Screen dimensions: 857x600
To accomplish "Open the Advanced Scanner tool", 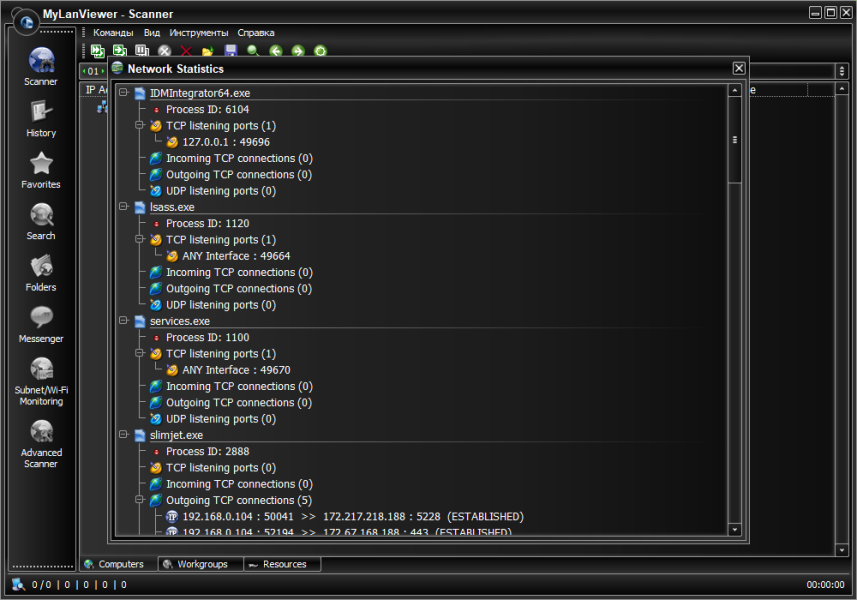I will [41, 444].
